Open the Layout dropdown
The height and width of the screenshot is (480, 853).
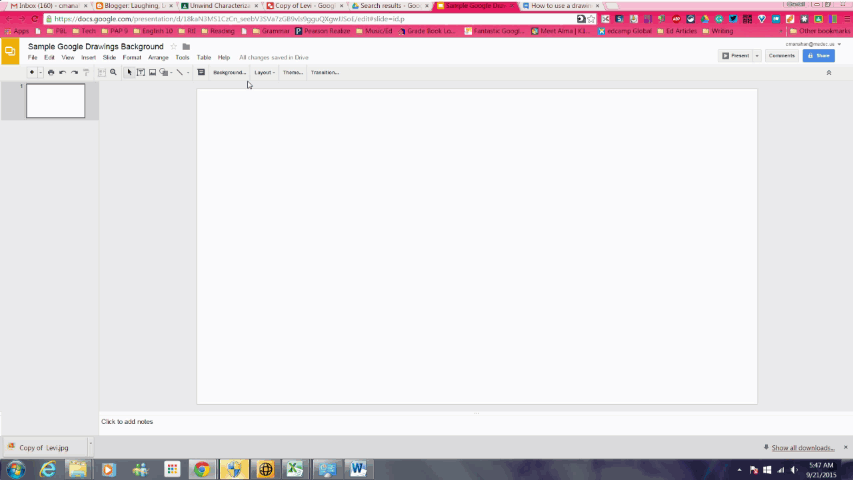click(264, 72)
